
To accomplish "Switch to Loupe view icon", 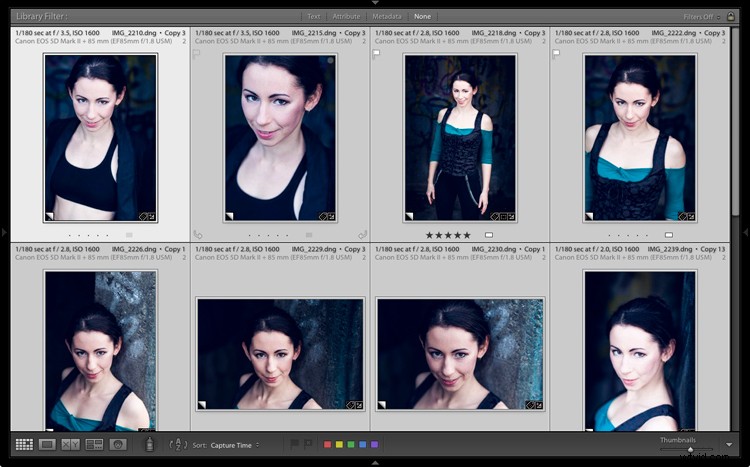I will coord(47,445).
